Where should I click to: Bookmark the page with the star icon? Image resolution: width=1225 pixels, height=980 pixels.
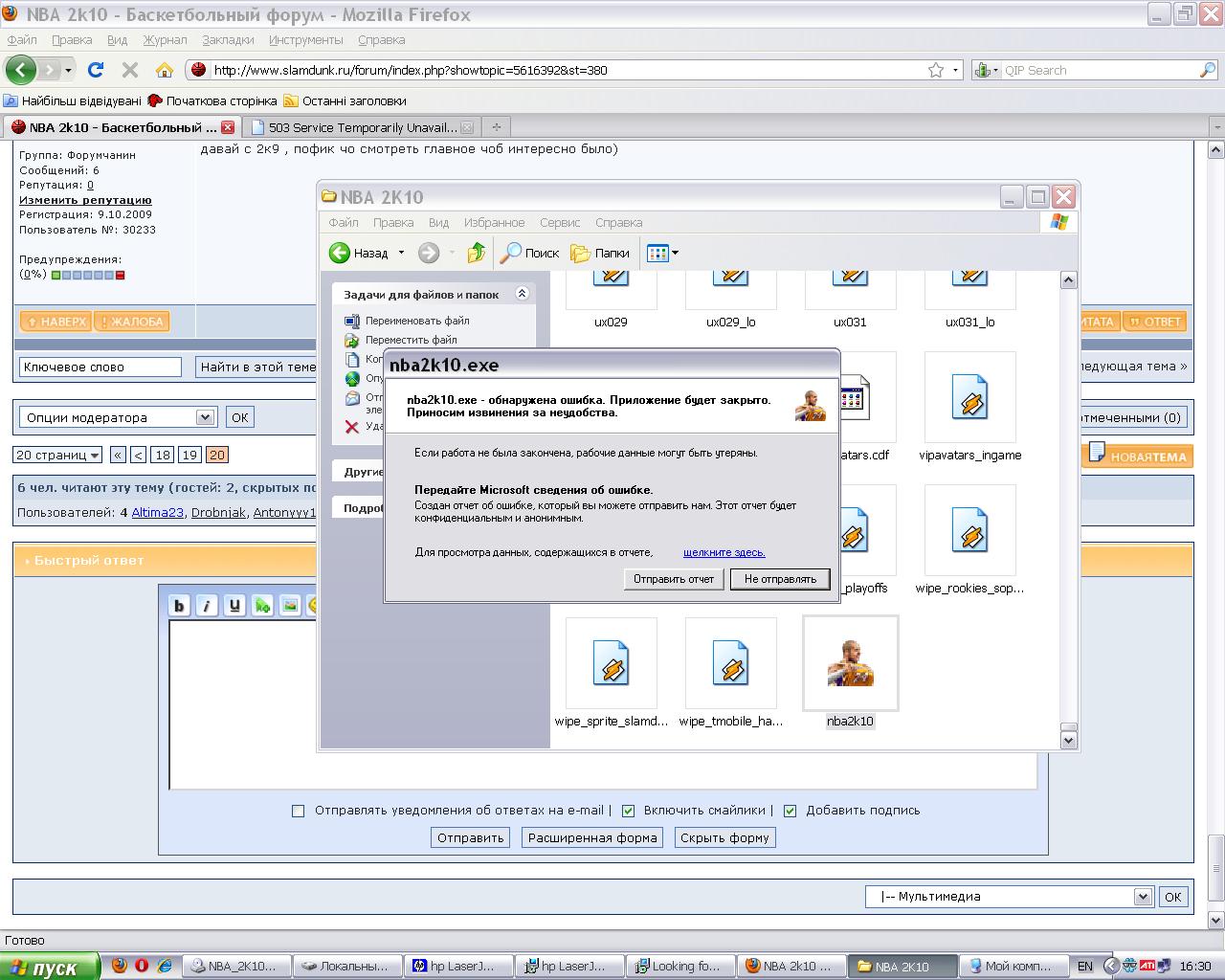click(x=936, y=70)
